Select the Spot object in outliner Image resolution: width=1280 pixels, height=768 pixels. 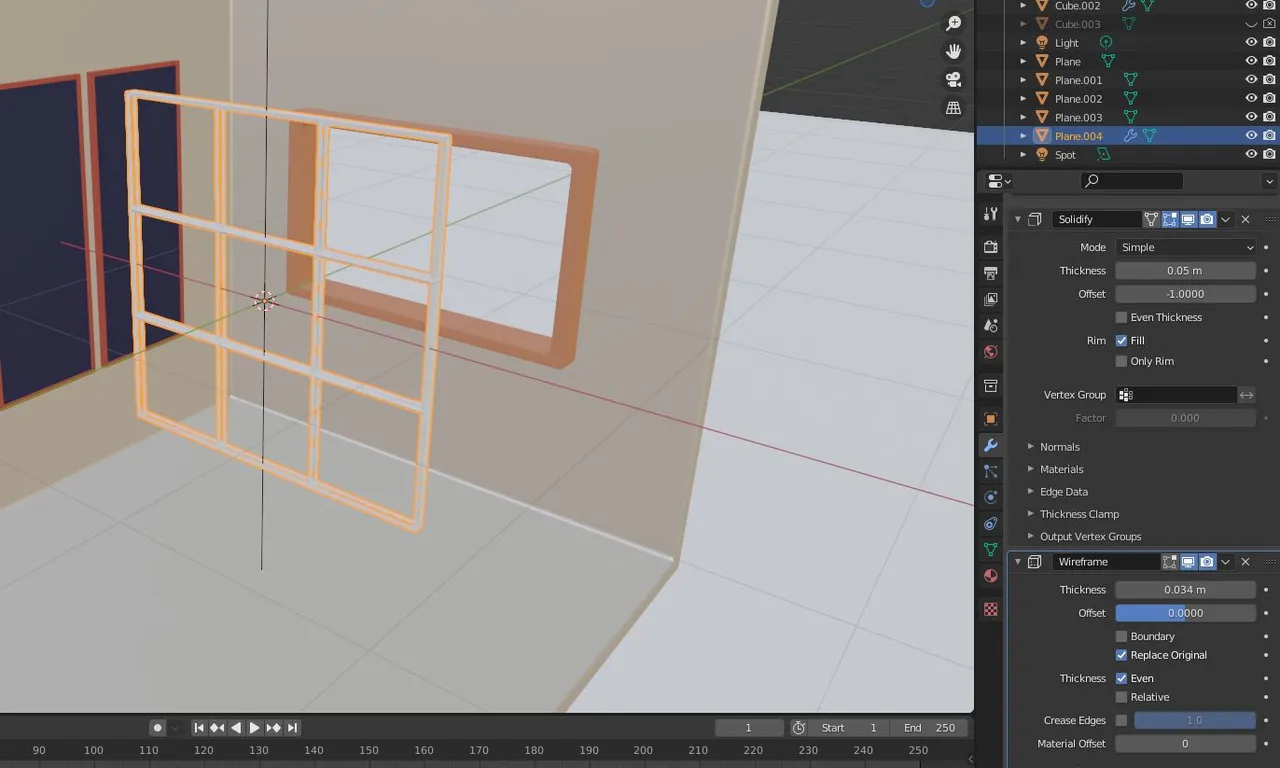pyautogui.click(x=1066, y=155)
